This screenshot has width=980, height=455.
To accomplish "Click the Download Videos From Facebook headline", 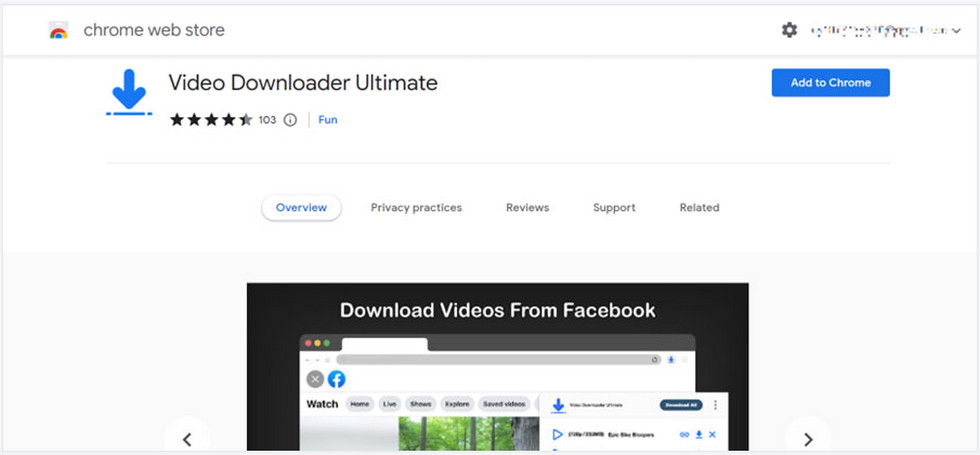I will coord(498,310).
